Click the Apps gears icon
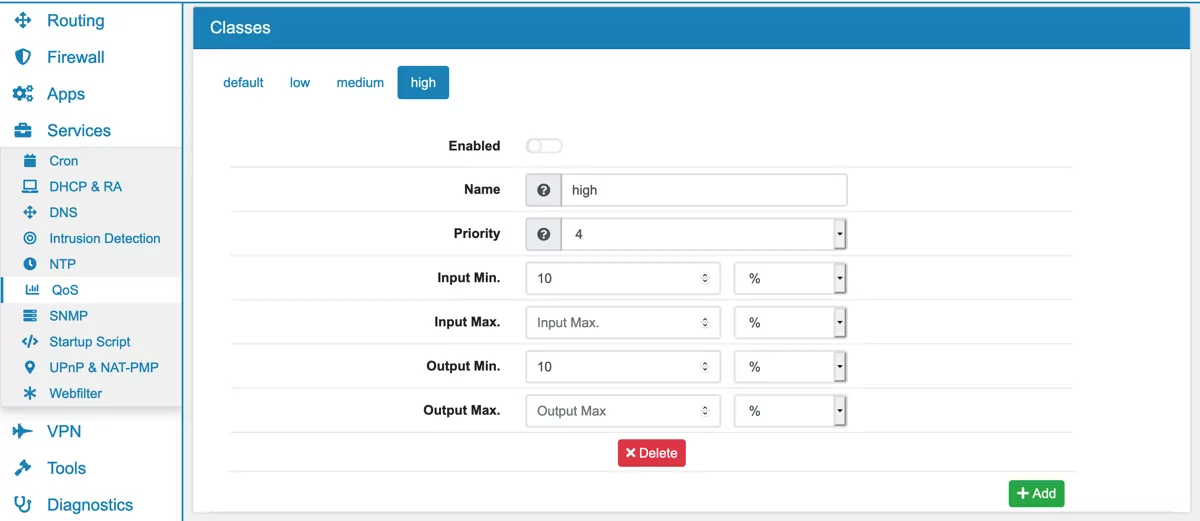Image resolution: width=1200 pixels, height=521 pixels. [22, 94]
